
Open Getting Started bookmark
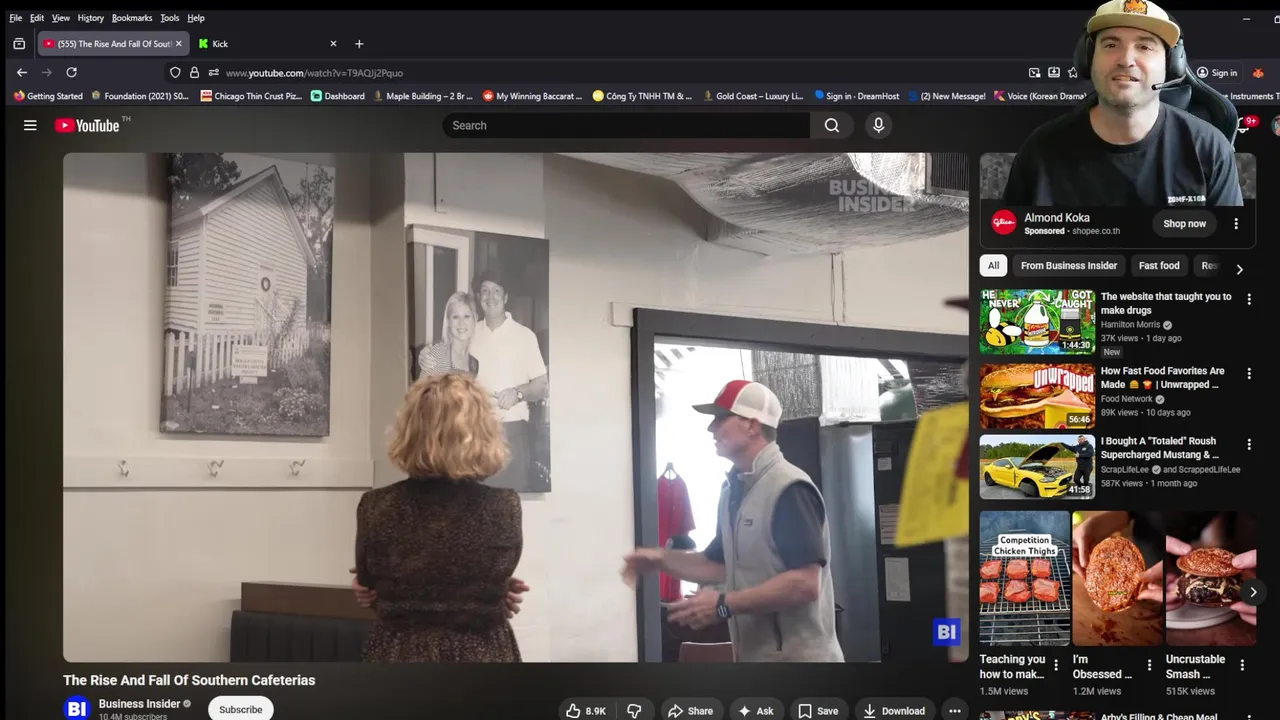[48, 96]
